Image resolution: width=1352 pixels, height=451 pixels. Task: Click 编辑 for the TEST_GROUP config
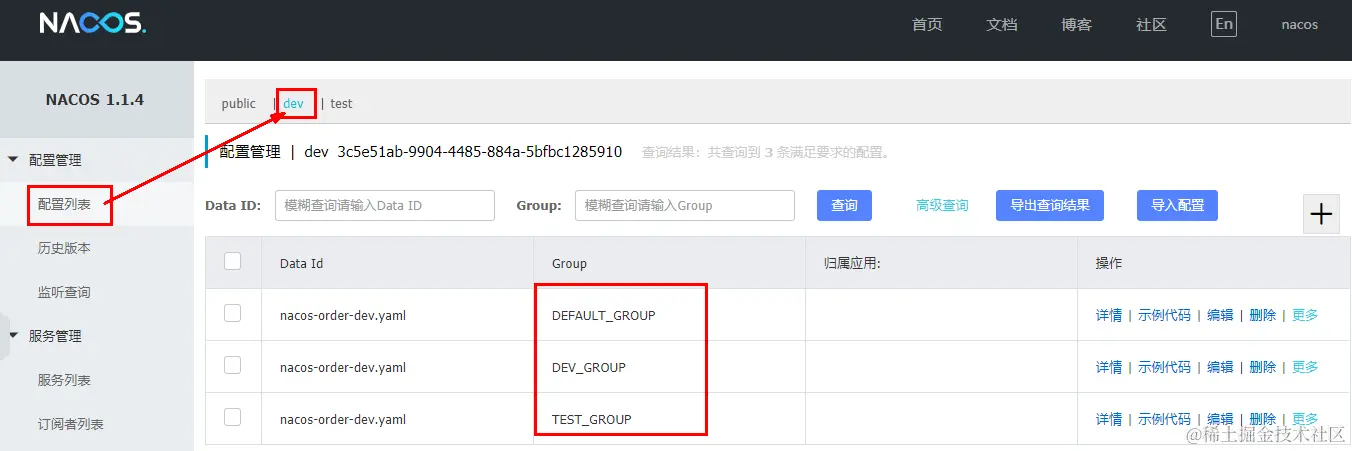(1220, 419)
